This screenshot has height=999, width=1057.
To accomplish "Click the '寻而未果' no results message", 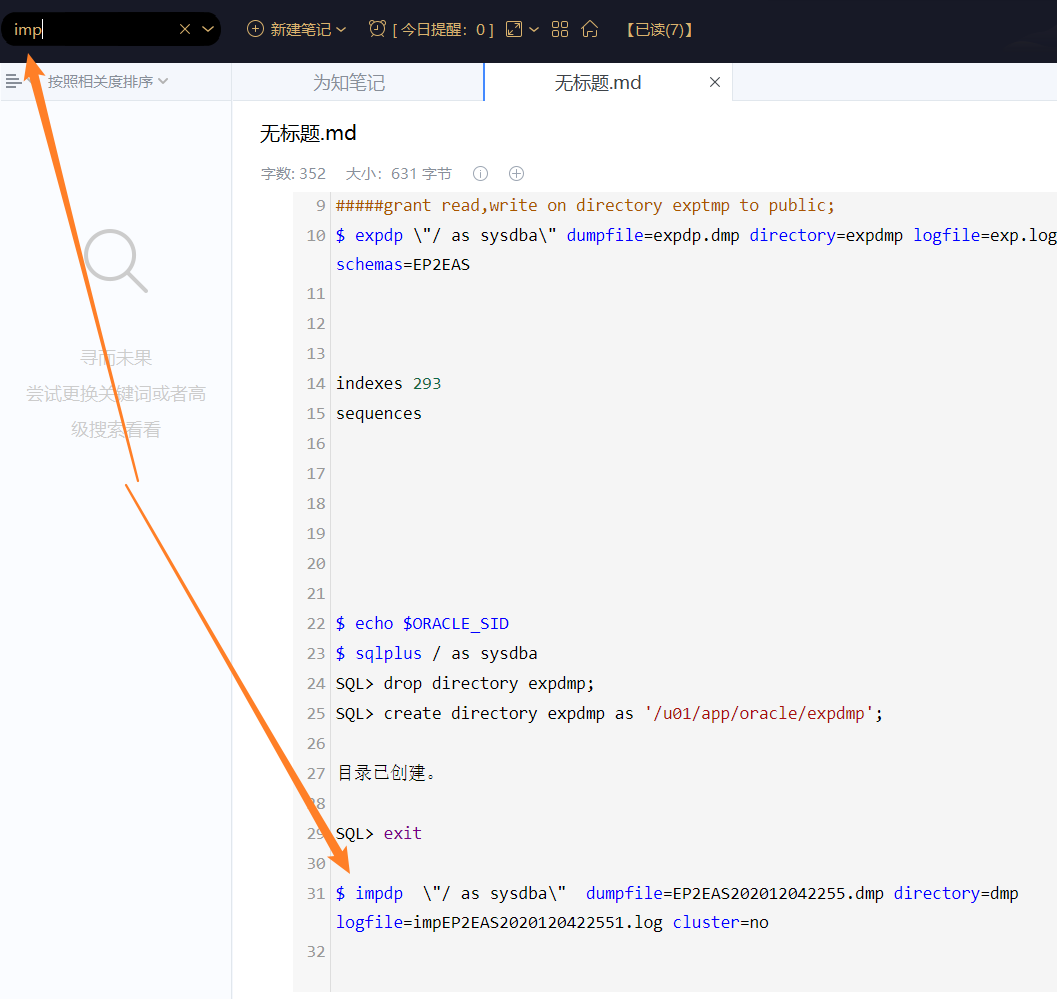I will point(116,357).
